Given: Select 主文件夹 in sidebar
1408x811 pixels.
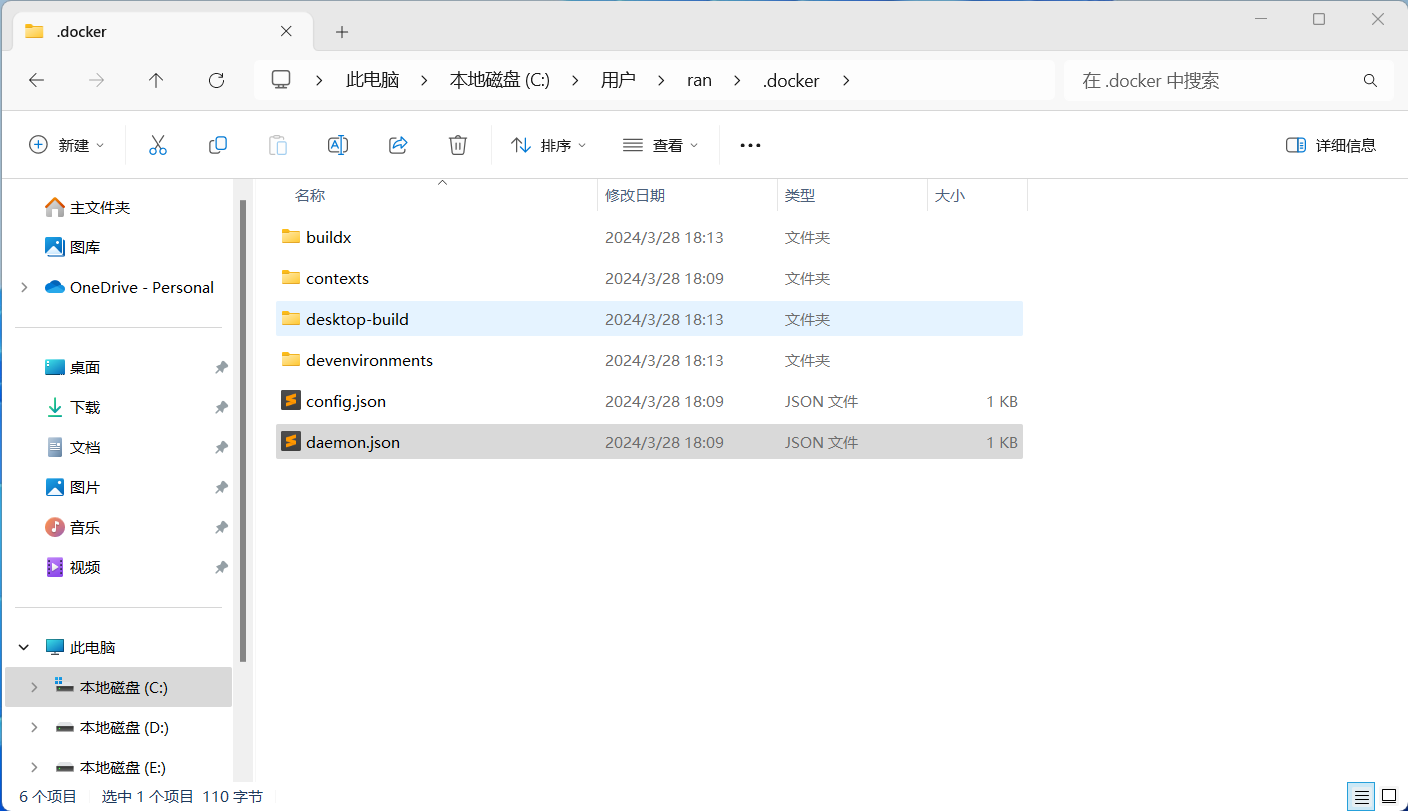Looking at the screenshot, I should click(100, 207).
